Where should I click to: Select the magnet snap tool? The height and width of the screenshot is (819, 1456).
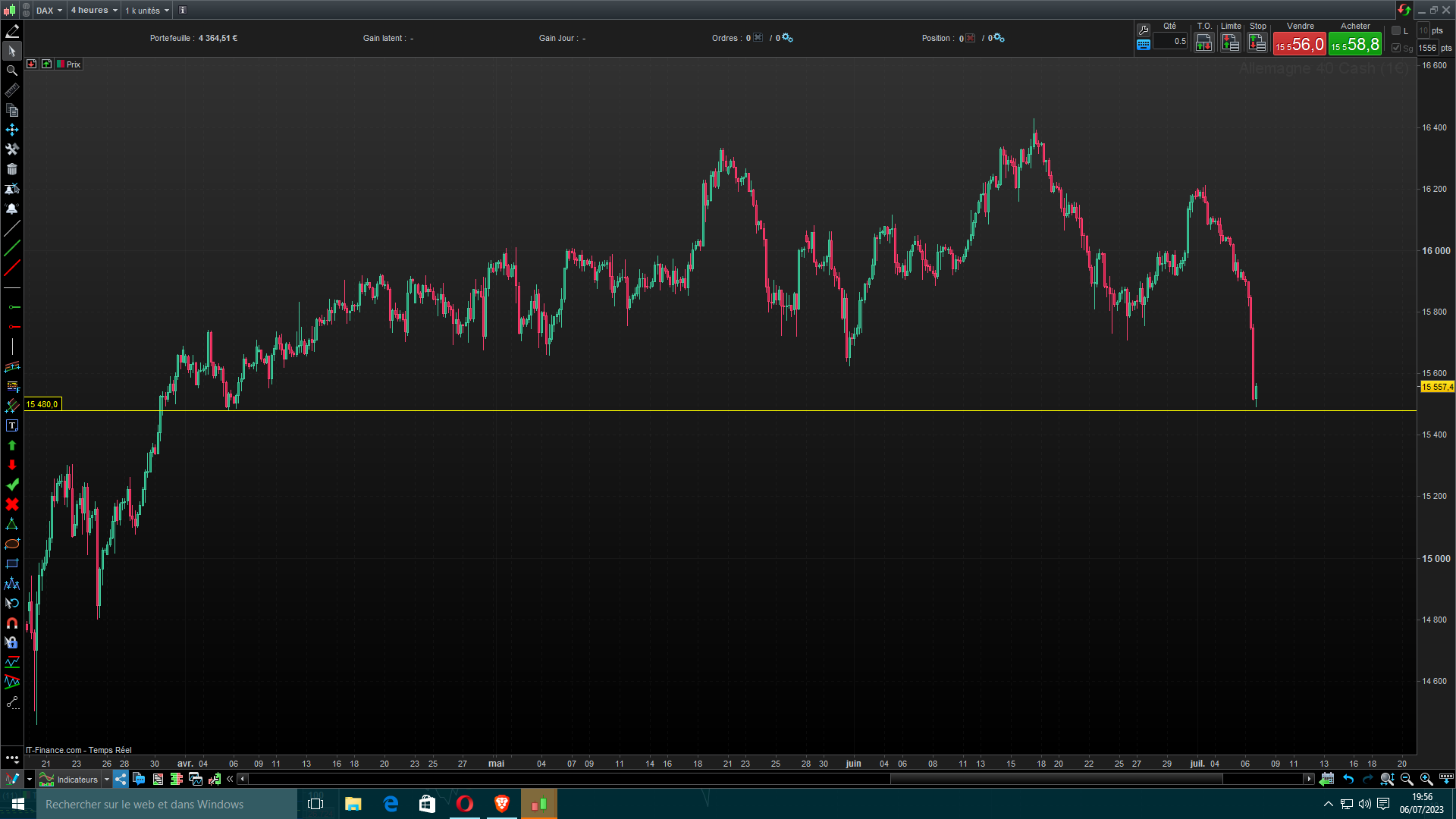click(12, 623)
